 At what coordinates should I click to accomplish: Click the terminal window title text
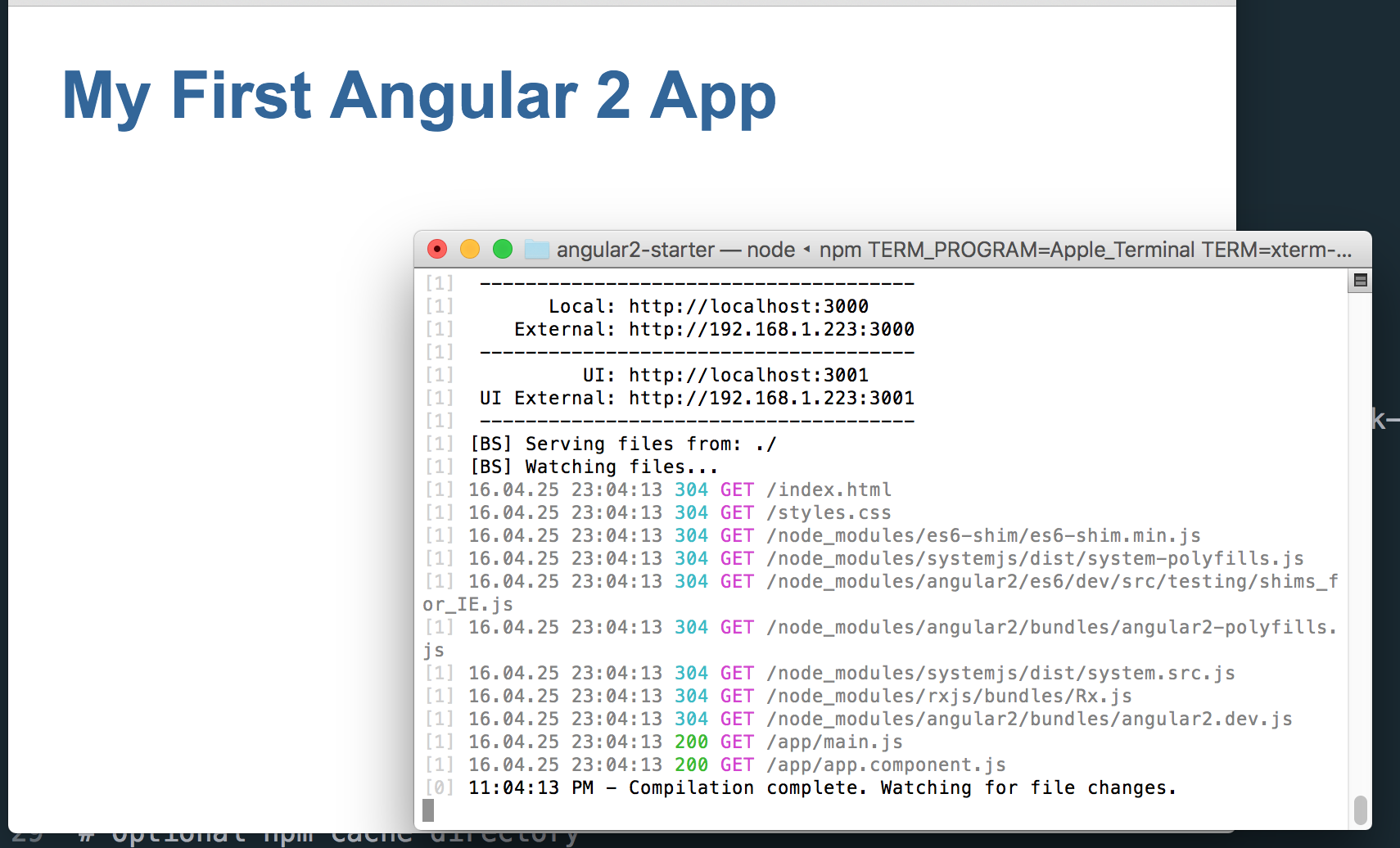pos(954,250)
